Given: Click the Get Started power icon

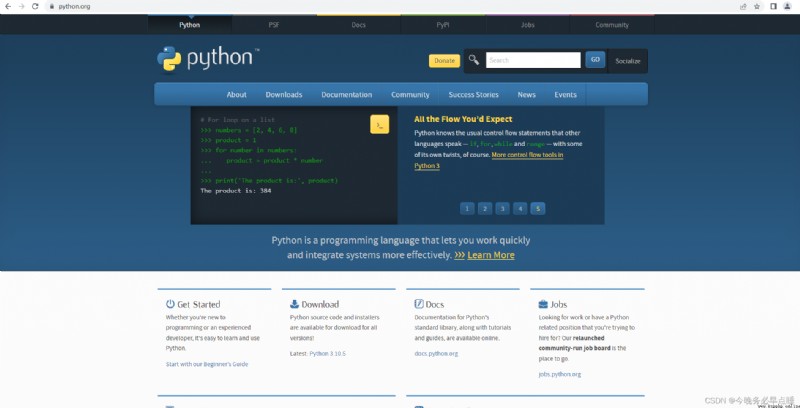Looking at the screenshot, I should pos(170,304).
